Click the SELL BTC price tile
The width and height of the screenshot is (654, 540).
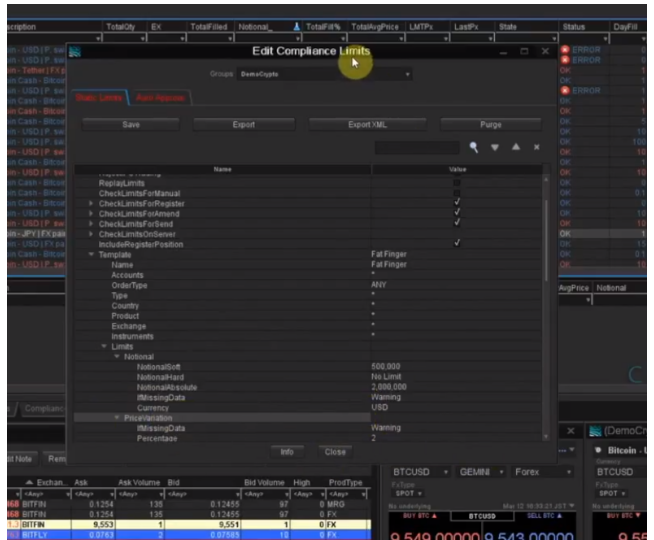point(529,527)
